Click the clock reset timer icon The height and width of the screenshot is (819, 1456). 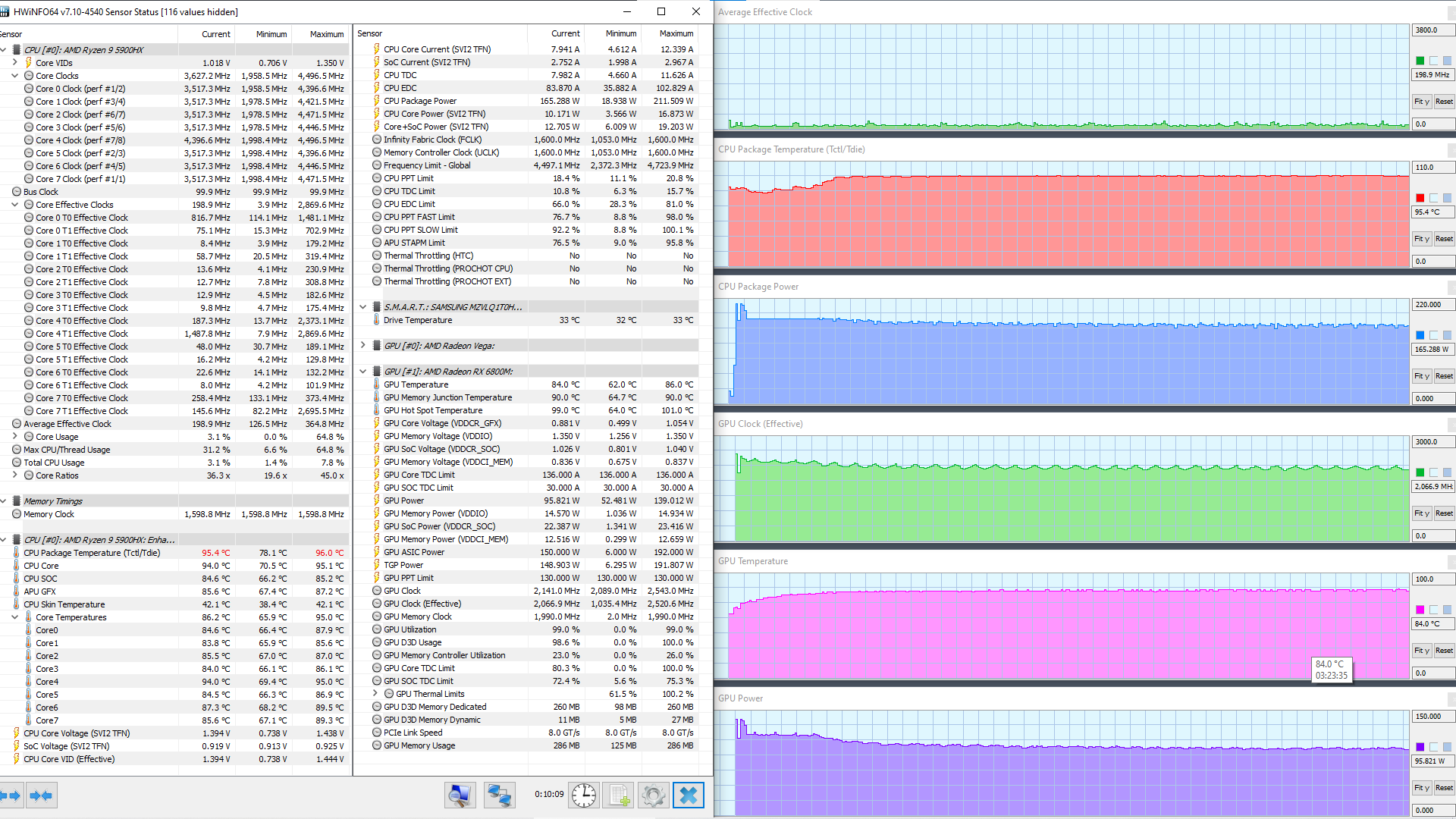[x=583, y=795]
